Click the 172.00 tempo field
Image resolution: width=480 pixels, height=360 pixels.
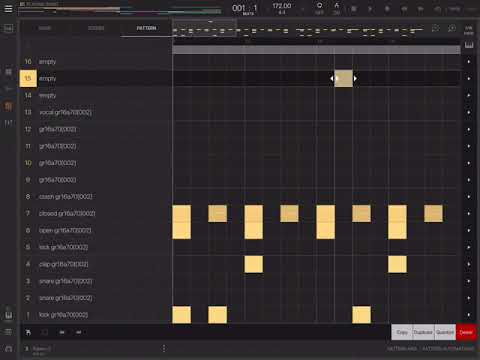282,6
